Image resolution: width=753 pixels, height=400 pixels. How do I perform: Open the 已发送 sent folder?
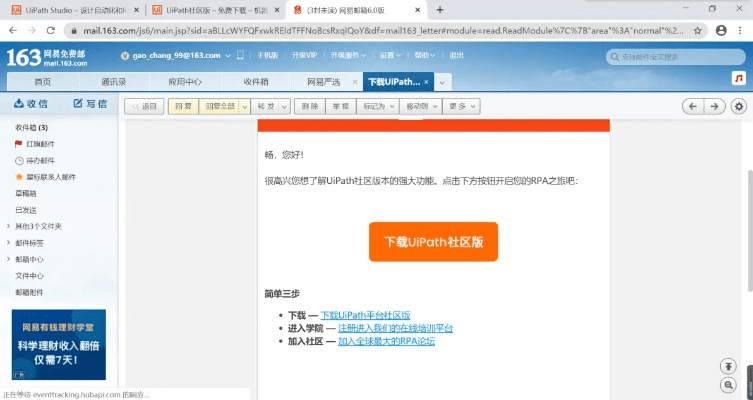[x=26, y=210]
